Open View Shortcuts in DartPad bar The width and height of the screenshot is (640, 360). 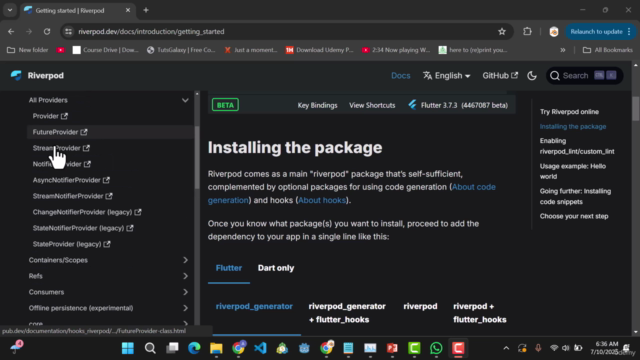372,105
